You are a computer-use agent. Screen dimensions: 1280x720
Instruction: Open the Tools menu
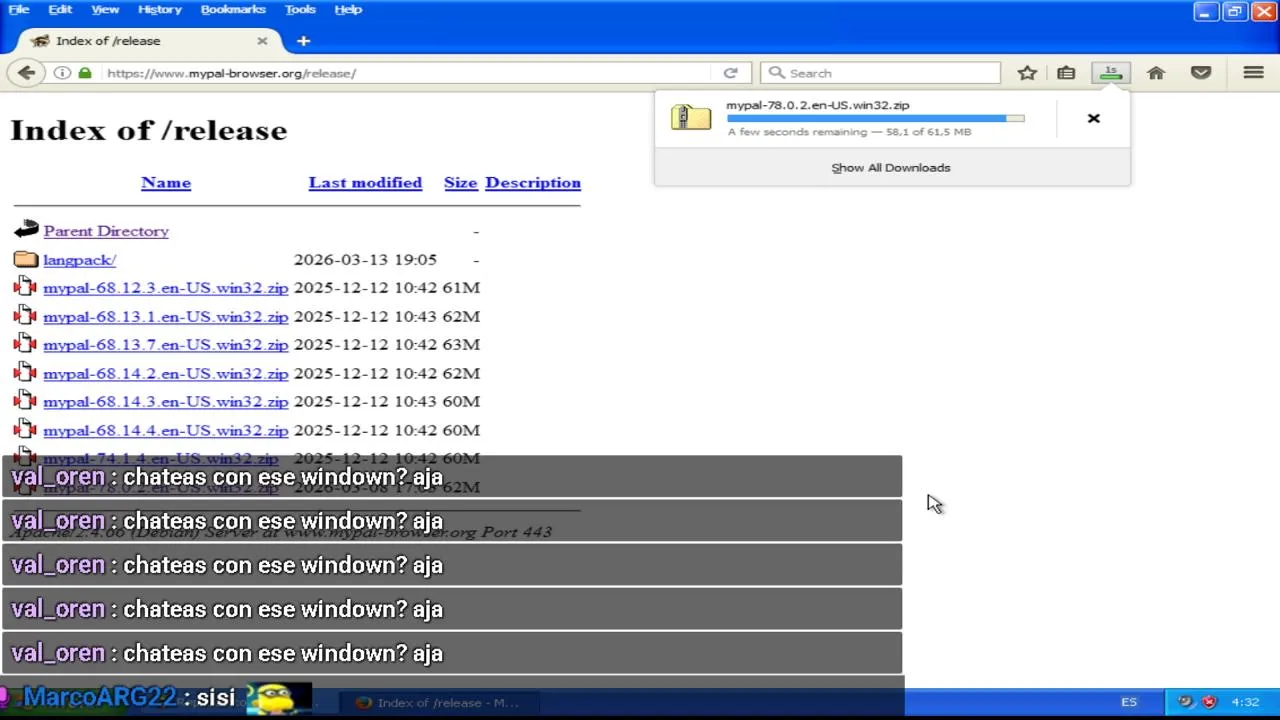click(300, 9)
